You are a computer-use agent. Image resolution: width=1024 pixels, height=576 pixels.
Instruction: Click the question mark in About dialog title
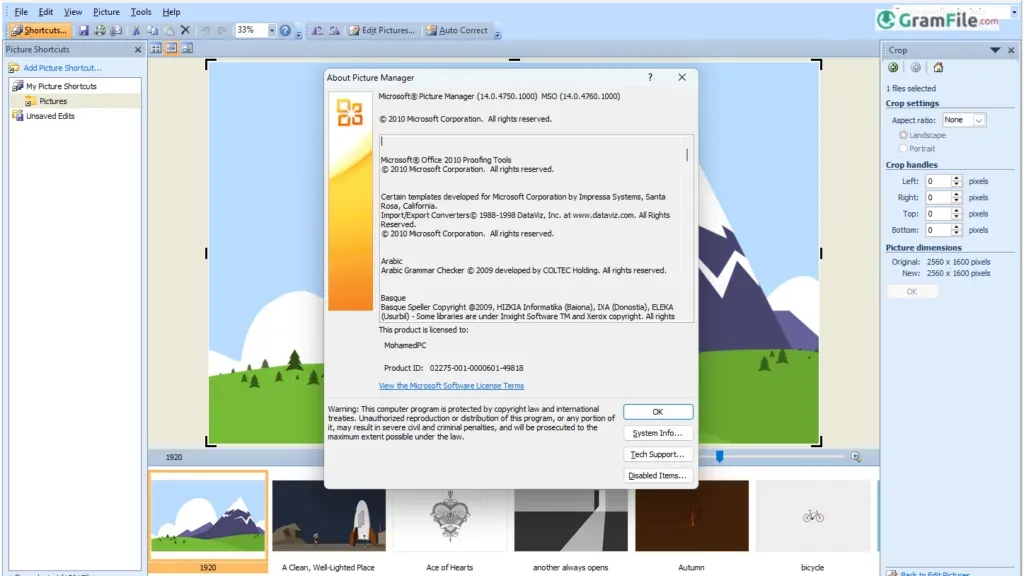point(650,77)
